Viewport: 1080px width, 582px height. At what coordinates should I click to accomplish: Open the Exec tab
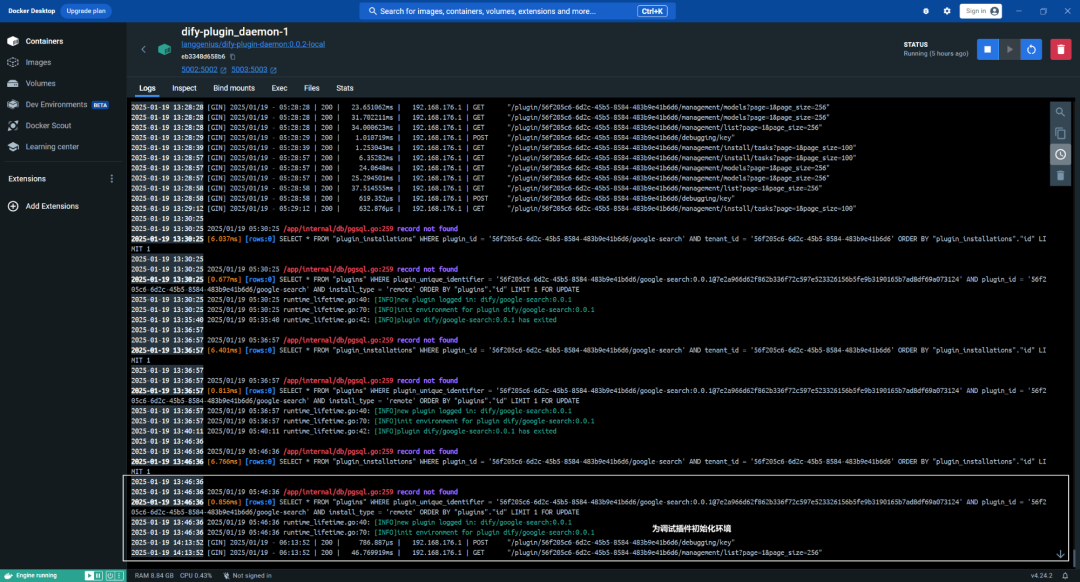tap(279, 88)
